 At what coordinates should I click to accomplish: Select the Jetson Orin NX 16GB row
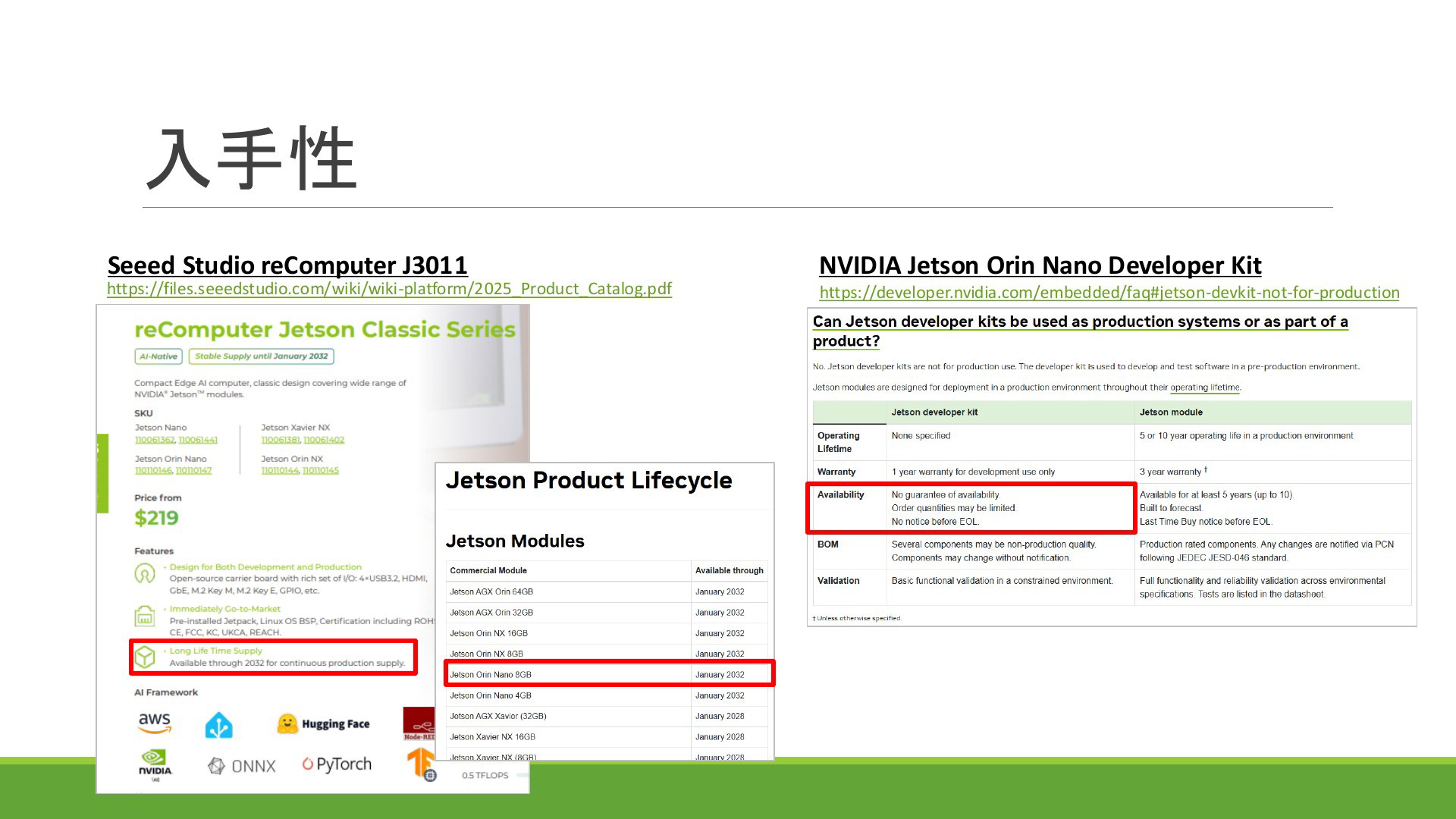(x=607, y=634)
